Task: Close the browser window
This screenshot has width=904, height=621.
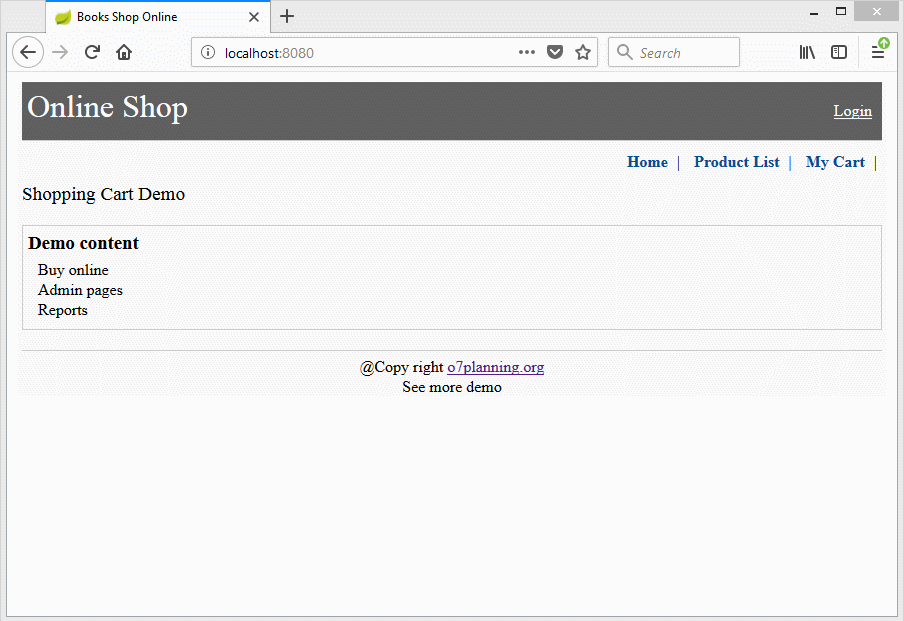Action: point(876,12)
